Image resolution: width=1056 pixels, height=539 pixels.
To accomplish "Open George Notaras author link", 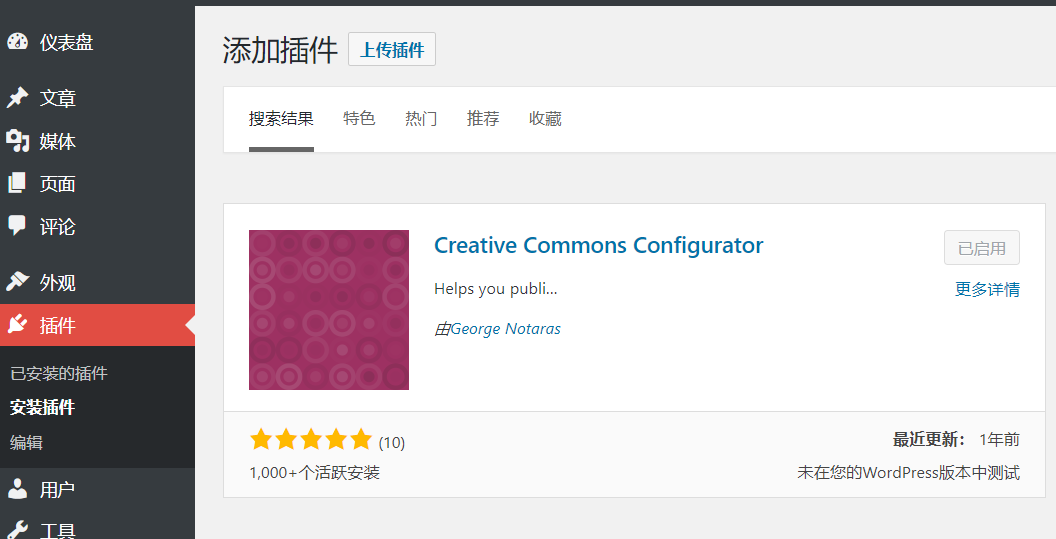I will pos(505,329).
